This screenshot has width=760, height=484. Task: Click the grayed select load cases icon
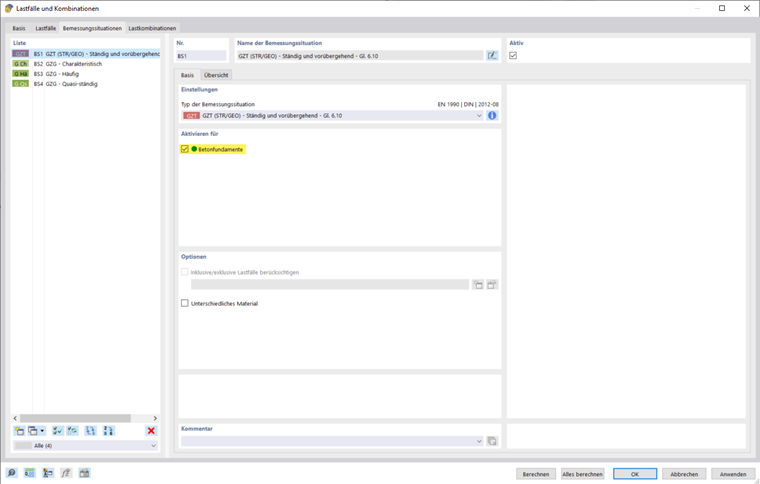pyautogui.click(x=478, y=285)
